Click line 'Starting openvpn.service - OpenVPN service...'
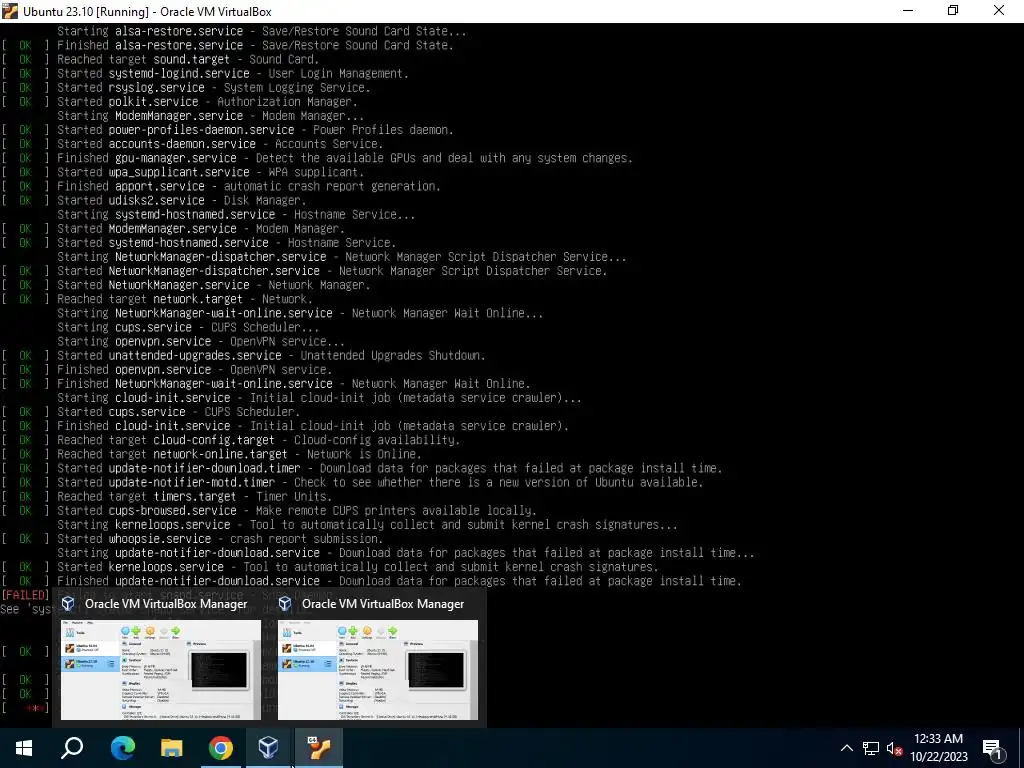1024x768 pixels. (x=200, y=342)
